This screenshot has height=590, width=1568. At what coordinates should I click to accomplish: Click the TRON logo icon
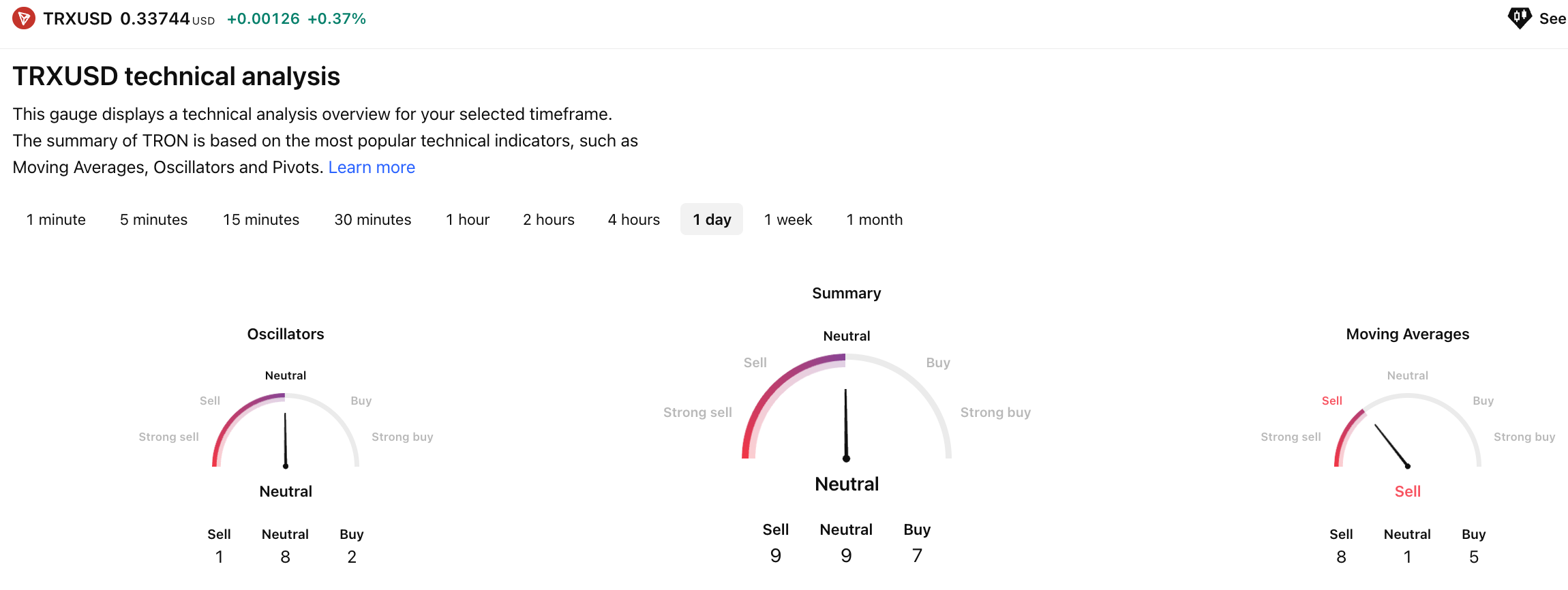click(24, 18)
